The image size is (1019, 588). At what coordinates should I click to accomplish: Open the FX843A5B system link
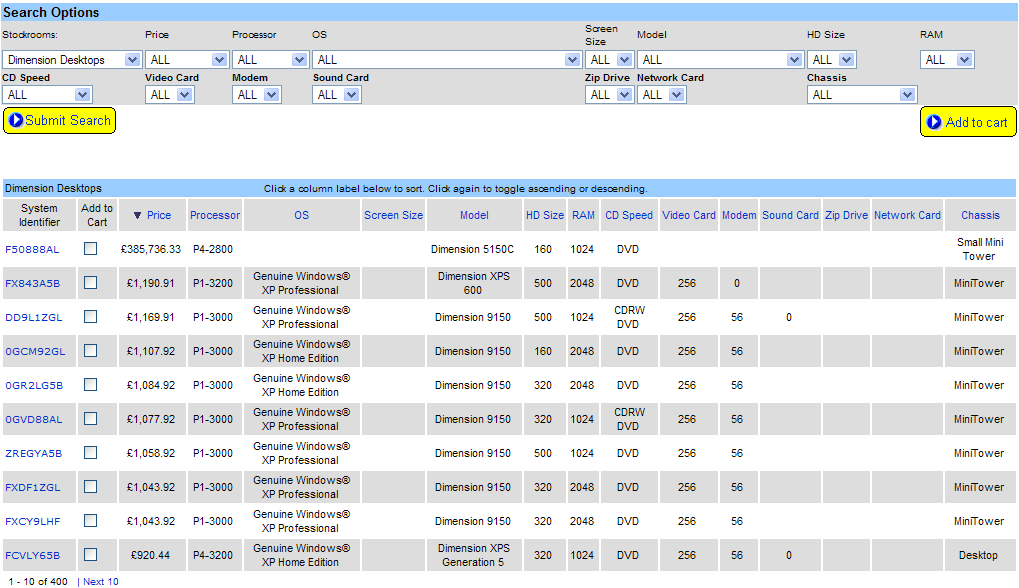(32, 283)
